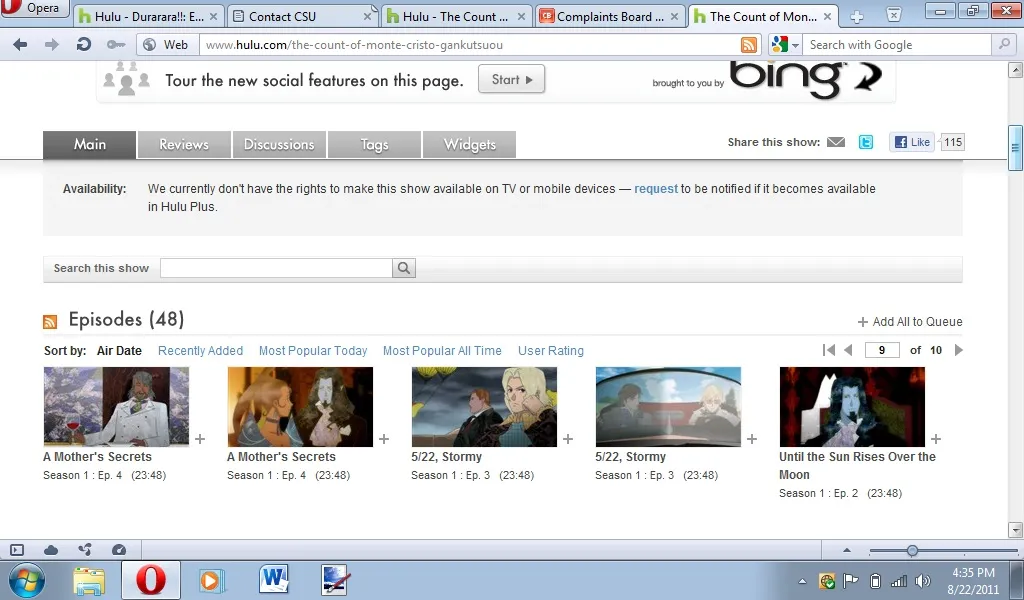Click the request notification link
The width and height of the screenshot is (1024, 600).
point(656,189)
